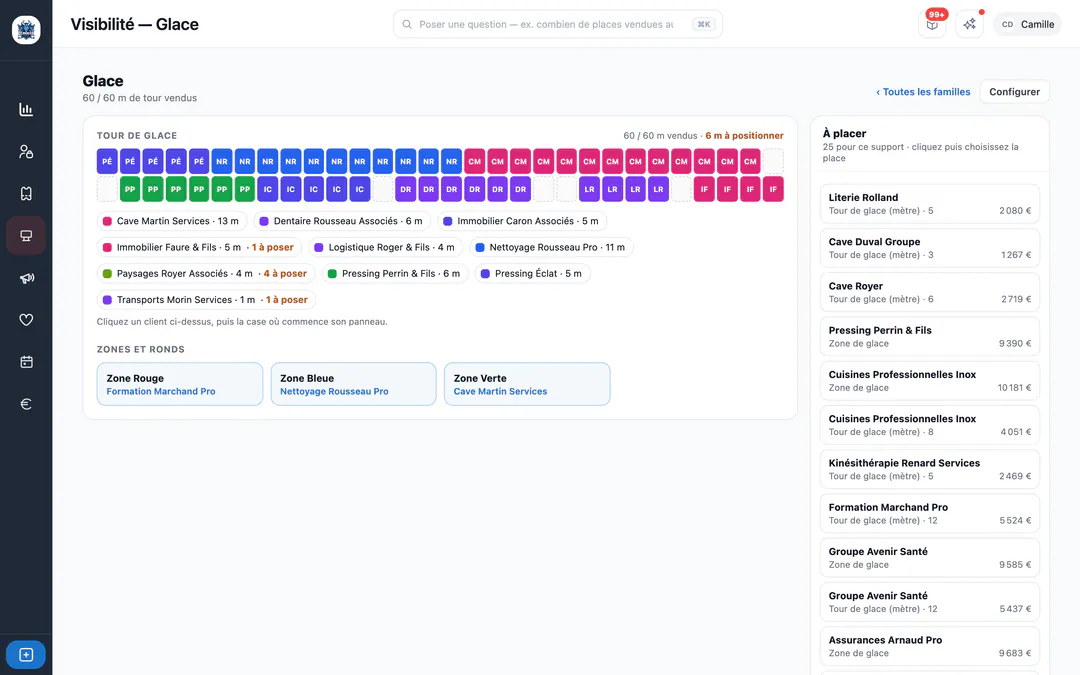Open the Camille user profile menu
This screenshot has width=1080, height=675.
click(1027, 24)
